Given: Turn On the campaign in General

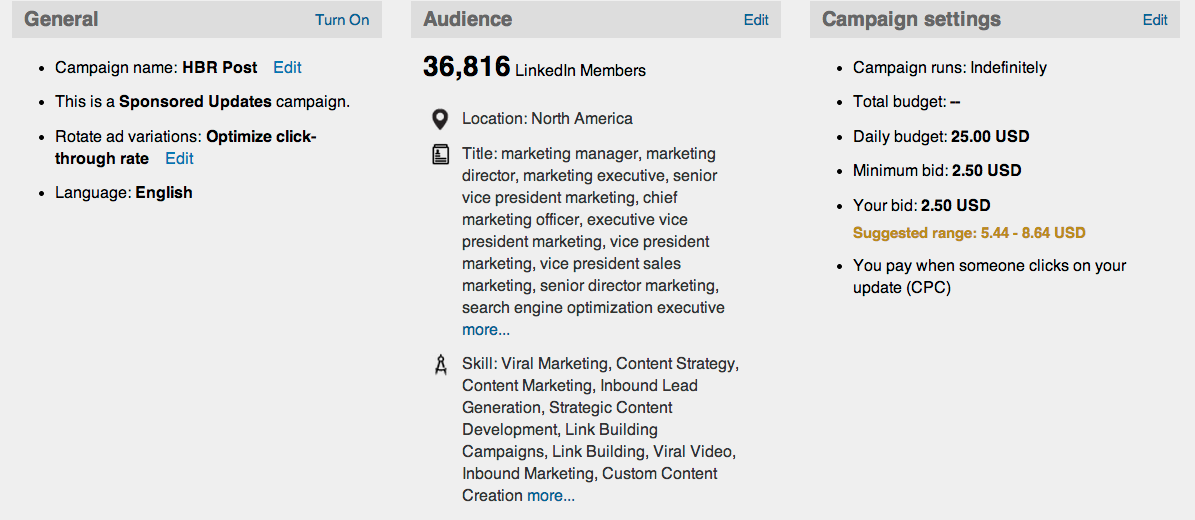Looking at the screenshot, I should point(342,20).
